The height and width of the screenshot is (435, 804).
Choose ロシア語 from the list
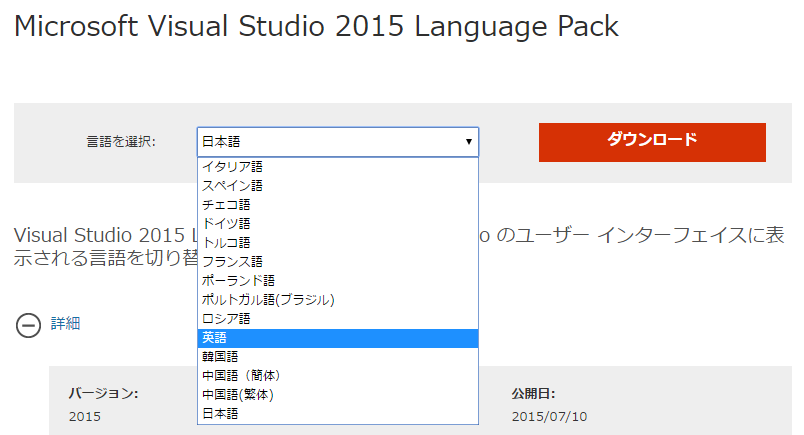pyautogui.click(x=337, y=319)
